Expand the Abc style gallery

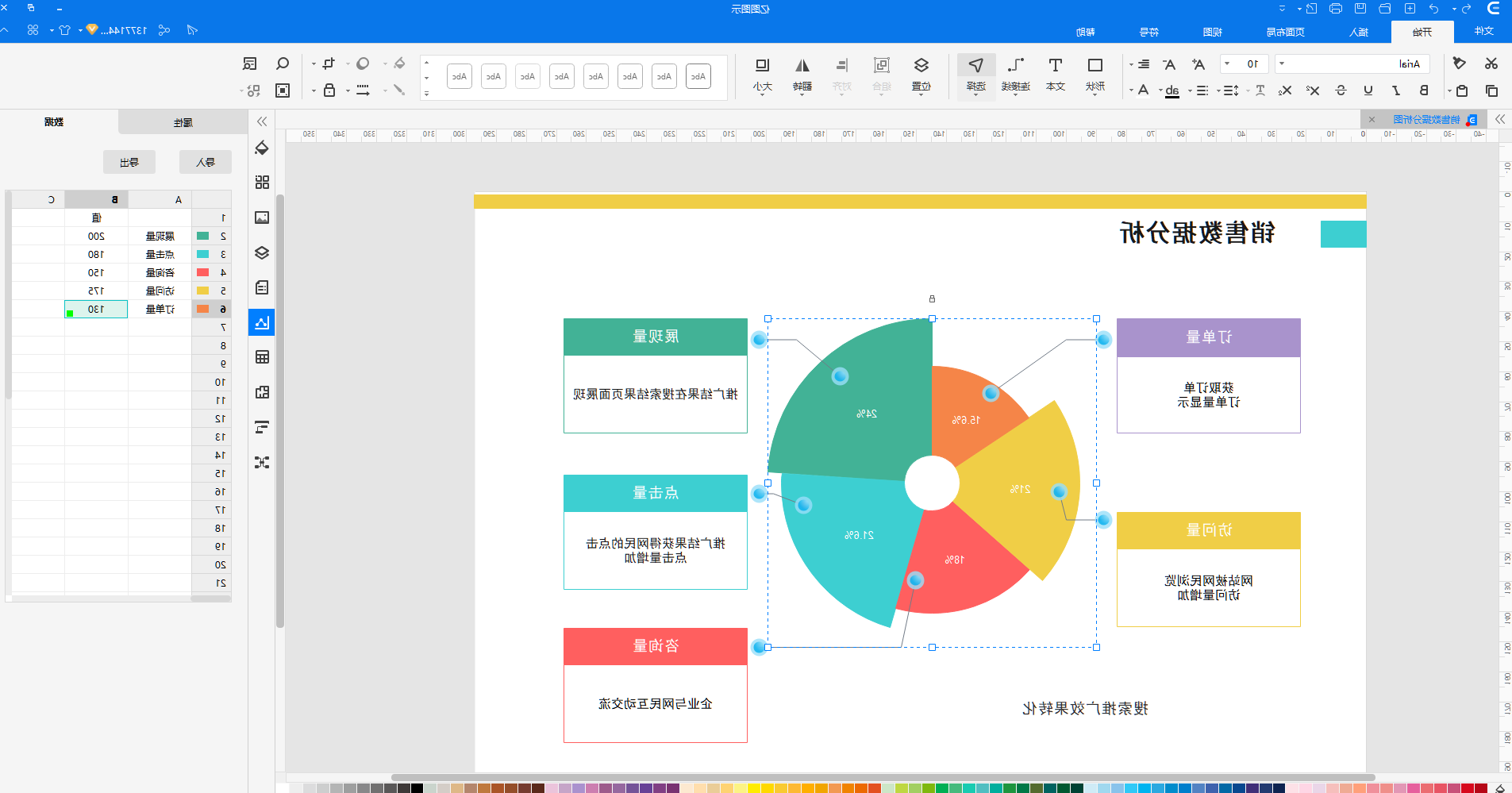[x=426, y=94]
